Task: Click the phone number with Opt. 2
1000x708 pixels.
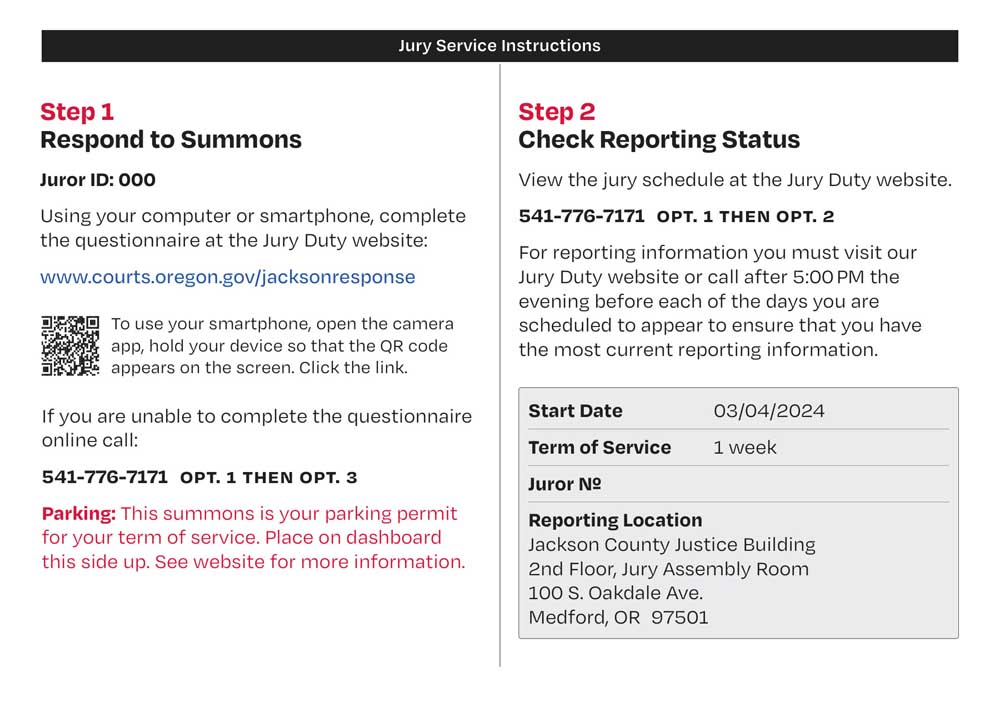Action: pos(675,216)
